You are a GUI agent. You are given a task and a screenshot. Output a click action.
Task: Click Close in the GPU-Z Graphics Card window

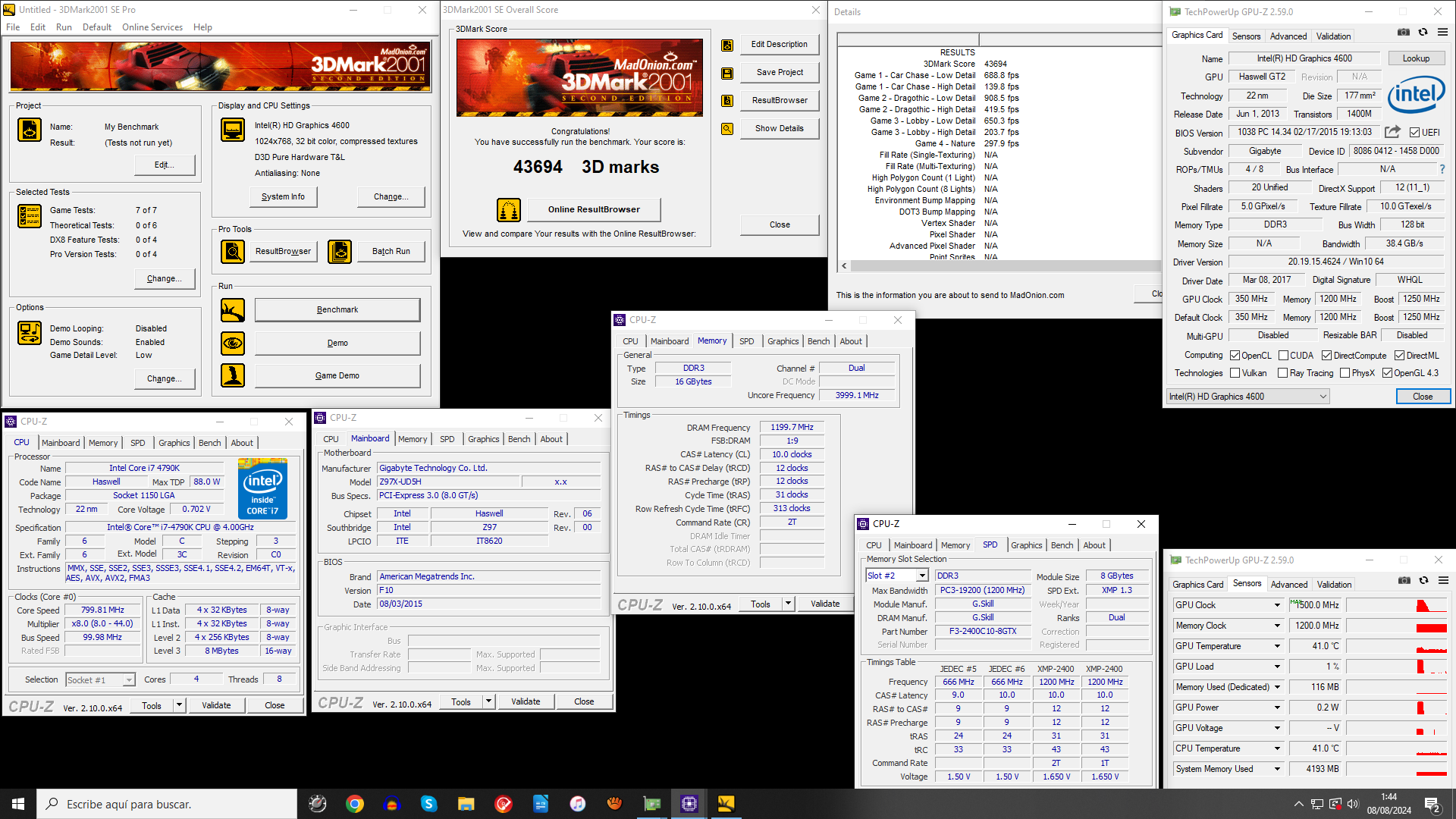1423,397
